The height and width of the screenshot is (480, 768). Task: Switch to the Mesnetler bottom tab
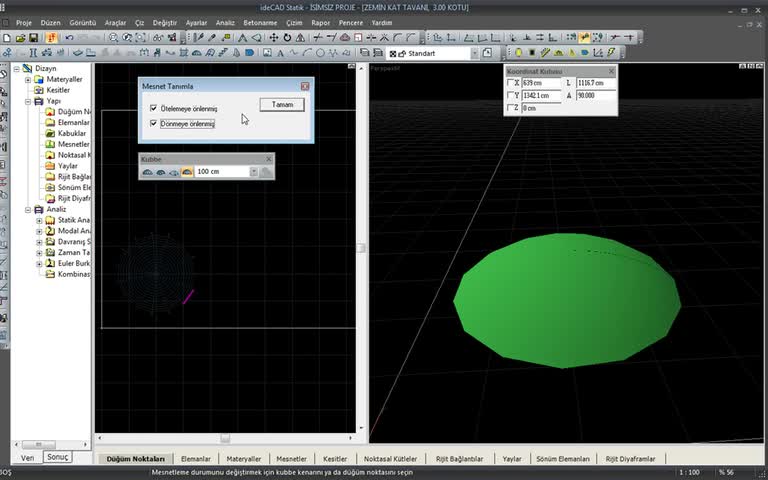pos(291,459)
